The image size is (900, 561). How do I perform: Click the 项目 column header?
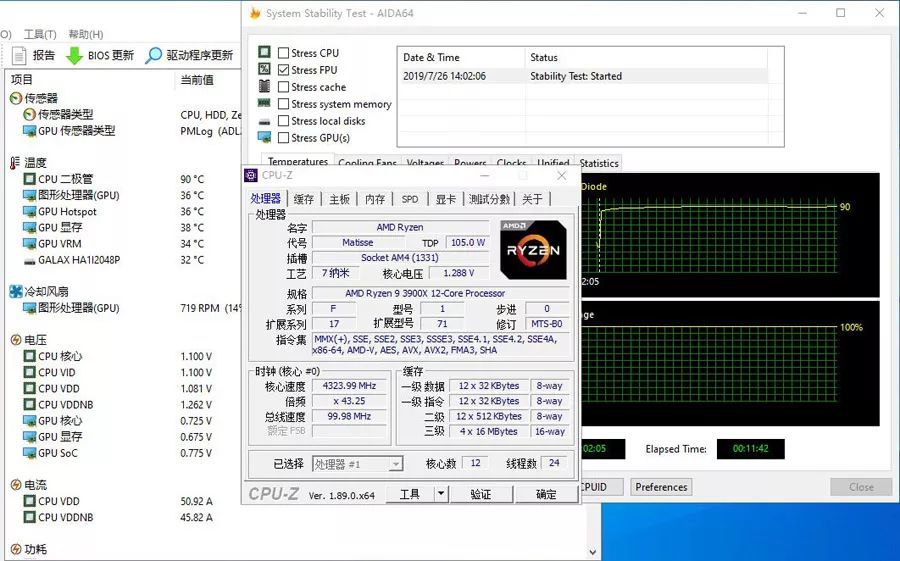point(22,80)
